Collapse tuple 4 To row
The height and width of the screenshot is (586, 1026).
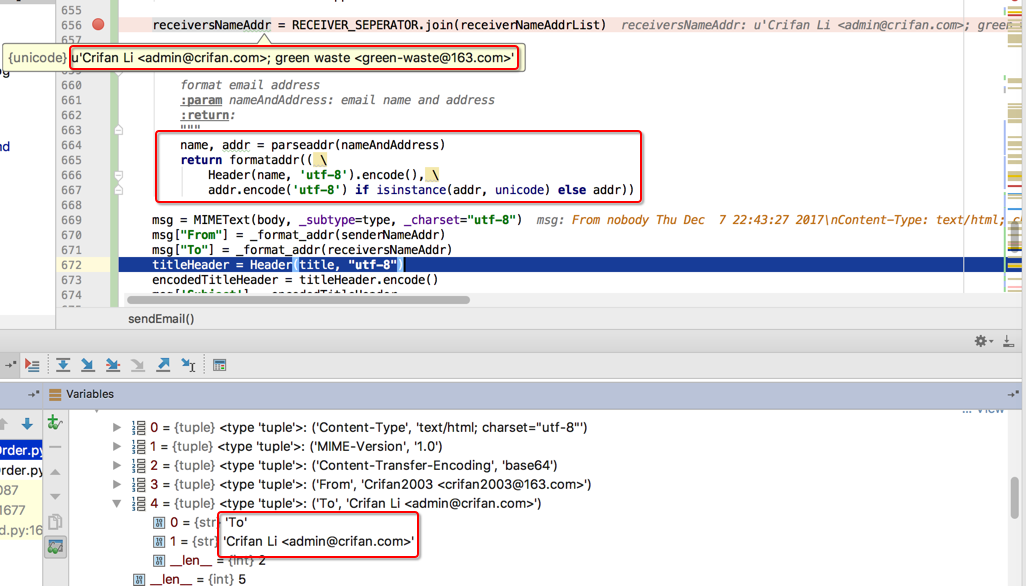[x=116, y=503]
